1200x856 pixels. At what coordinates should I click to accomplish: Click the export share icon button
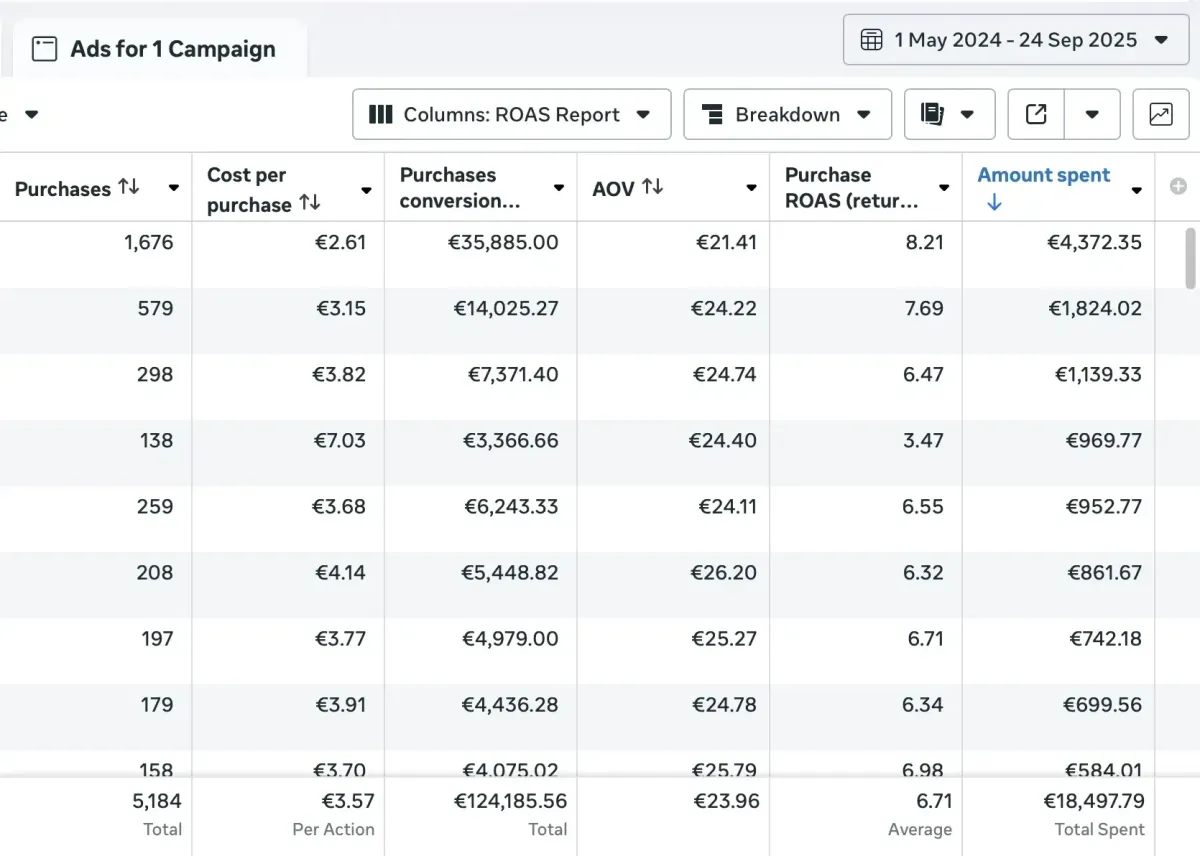click(1036, 115)
